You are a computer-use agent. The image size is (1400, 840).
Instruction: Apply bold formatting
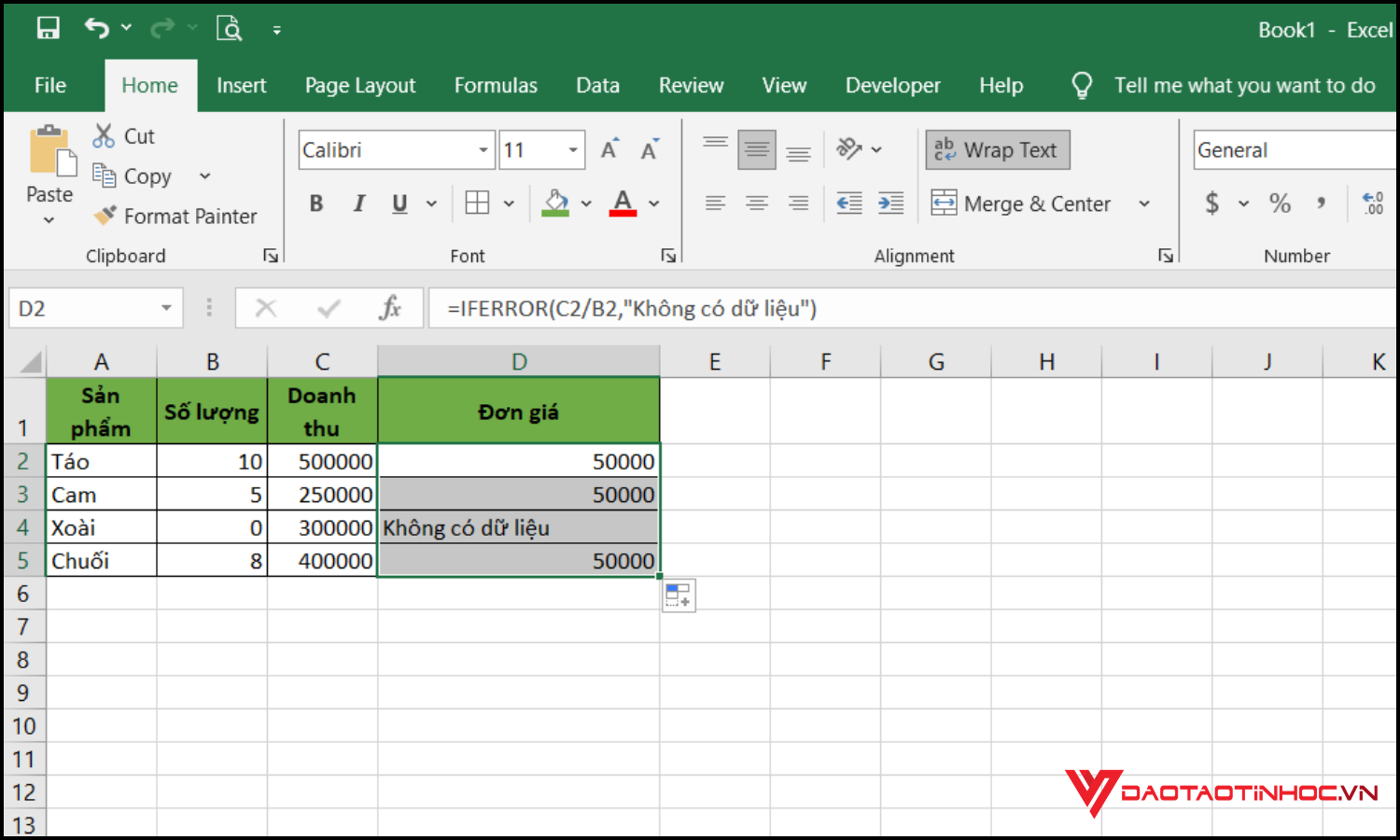(x=315, y=203)
